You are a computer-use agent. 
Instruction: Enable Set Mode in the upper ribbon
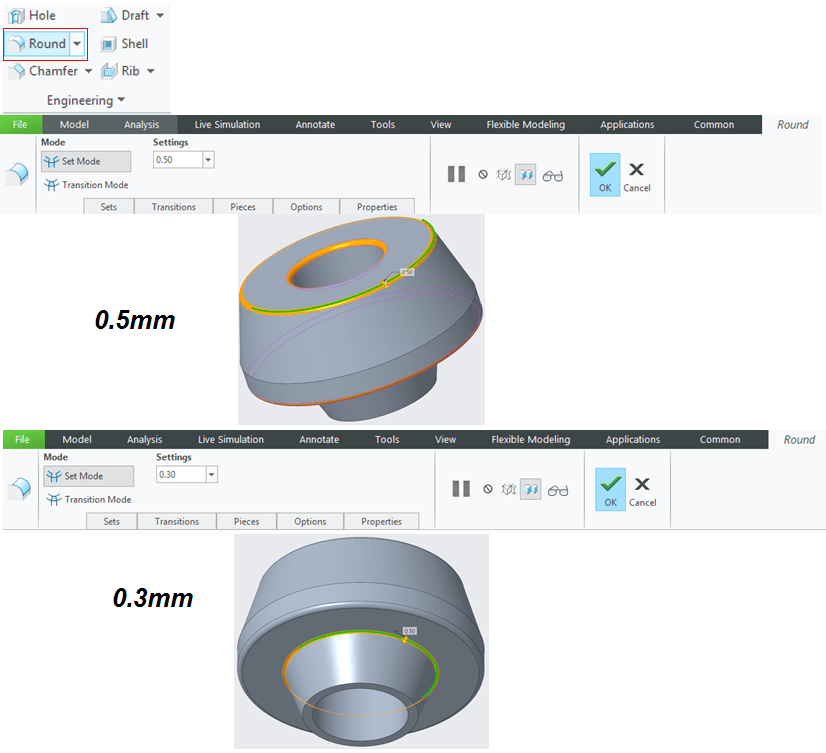pos(86,161)
